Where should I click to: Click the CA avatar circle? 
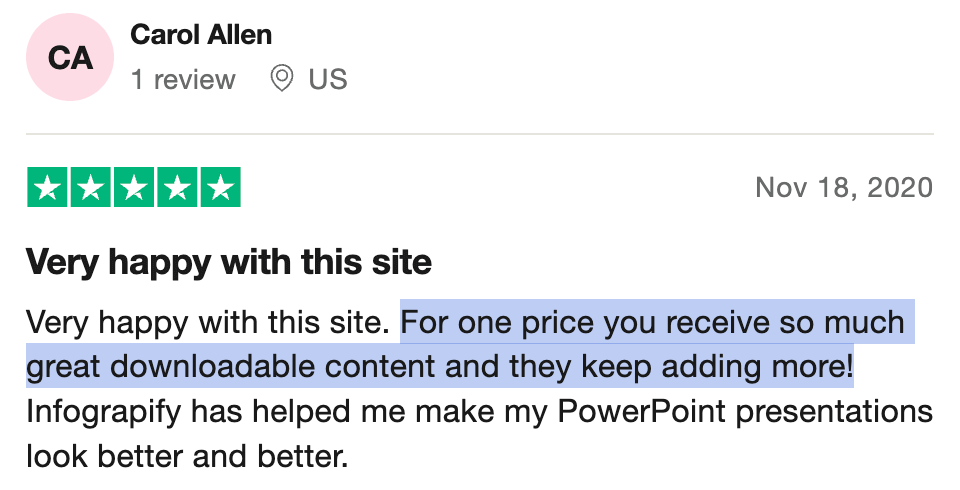pos(70,57)
